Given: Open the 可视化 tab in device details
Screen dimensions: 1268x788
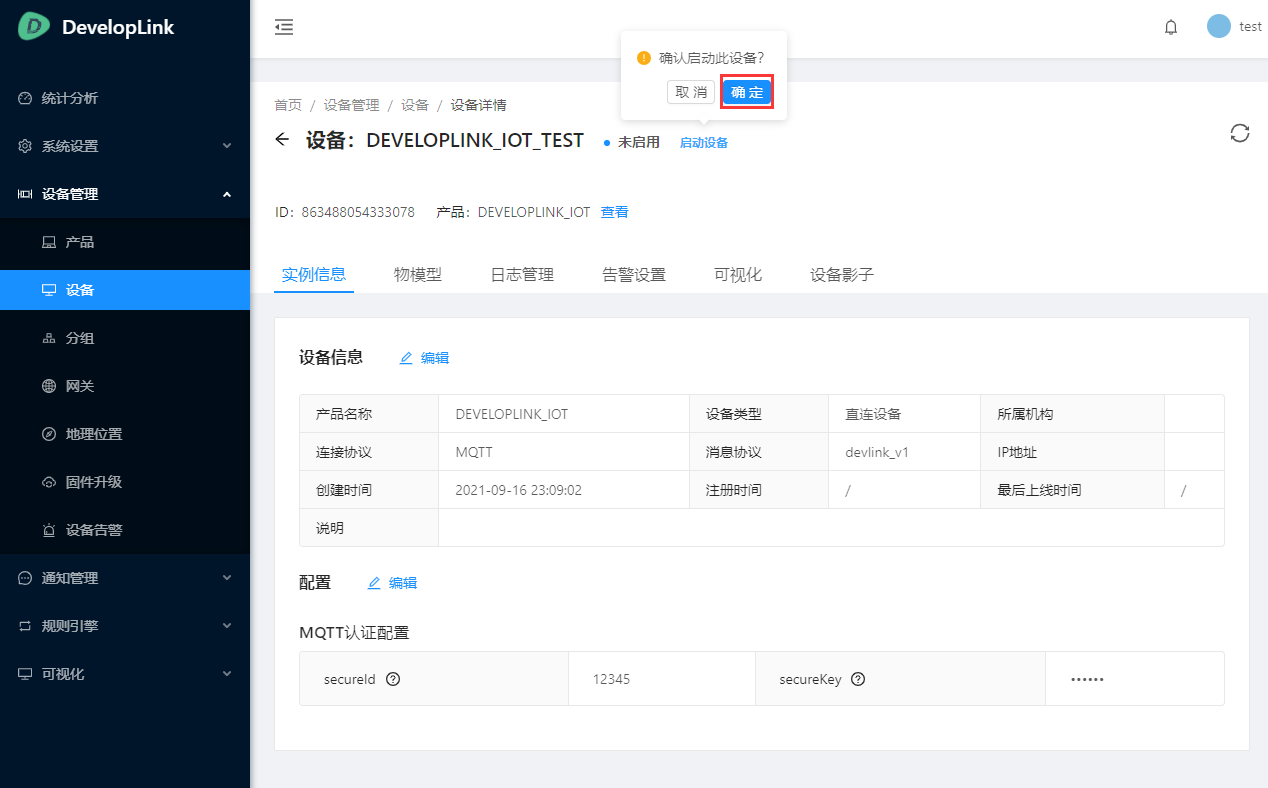Looking at the screenshot, I should click(x=738, y=274).
